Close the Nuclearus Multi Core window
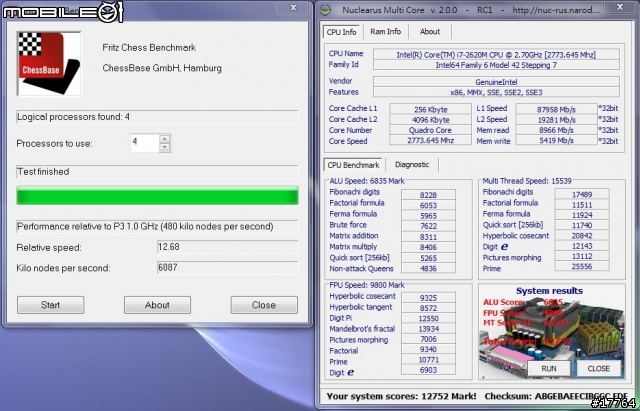Screen dimensions: 640x411 coord(620,7)
